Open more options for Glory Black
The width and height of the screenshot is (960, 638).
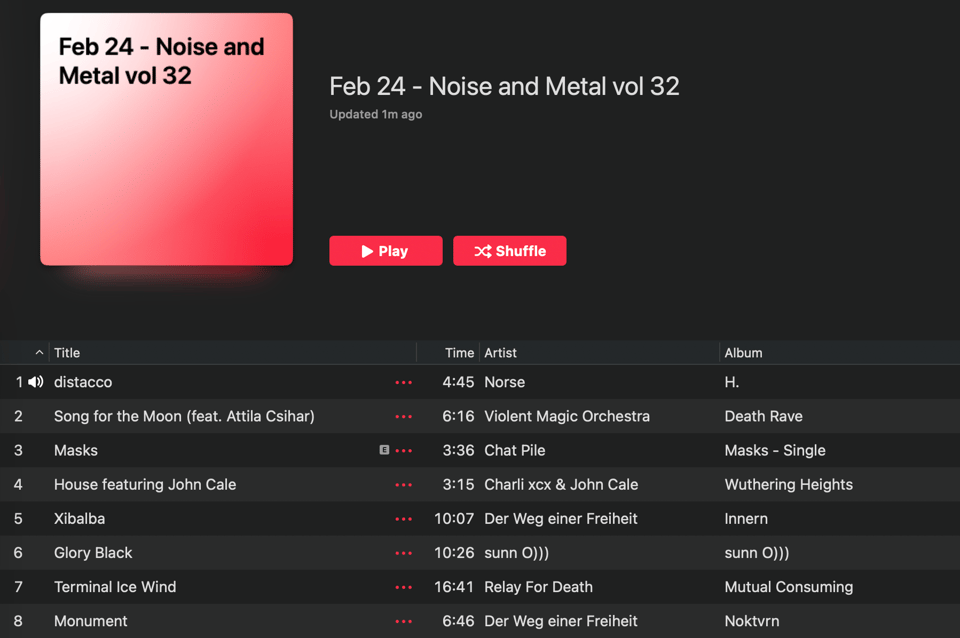pos(403,553)
